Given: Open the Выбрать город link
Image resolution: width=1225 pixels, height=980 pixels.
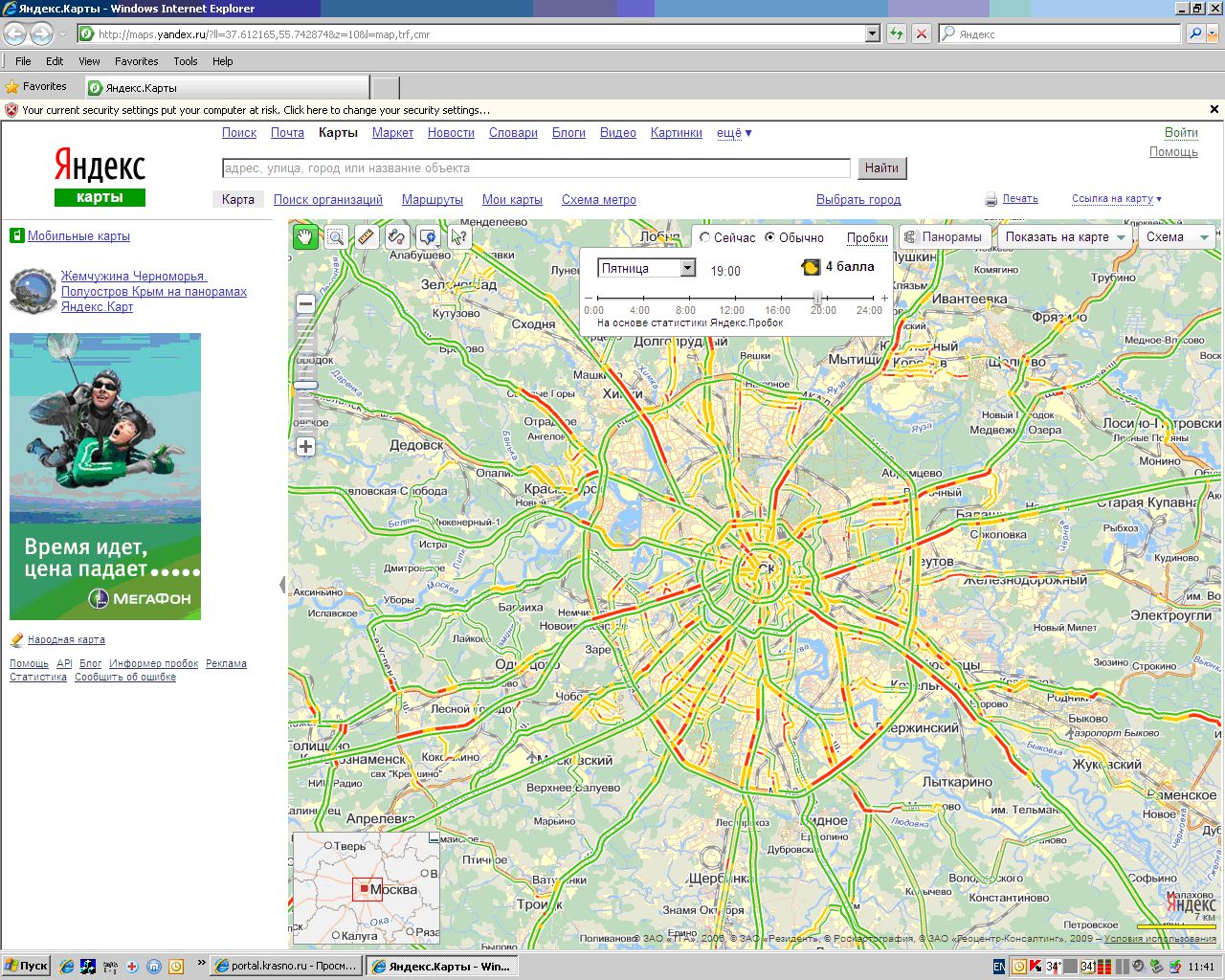Looking at the screenshot, I should click(x=858, y=199).
